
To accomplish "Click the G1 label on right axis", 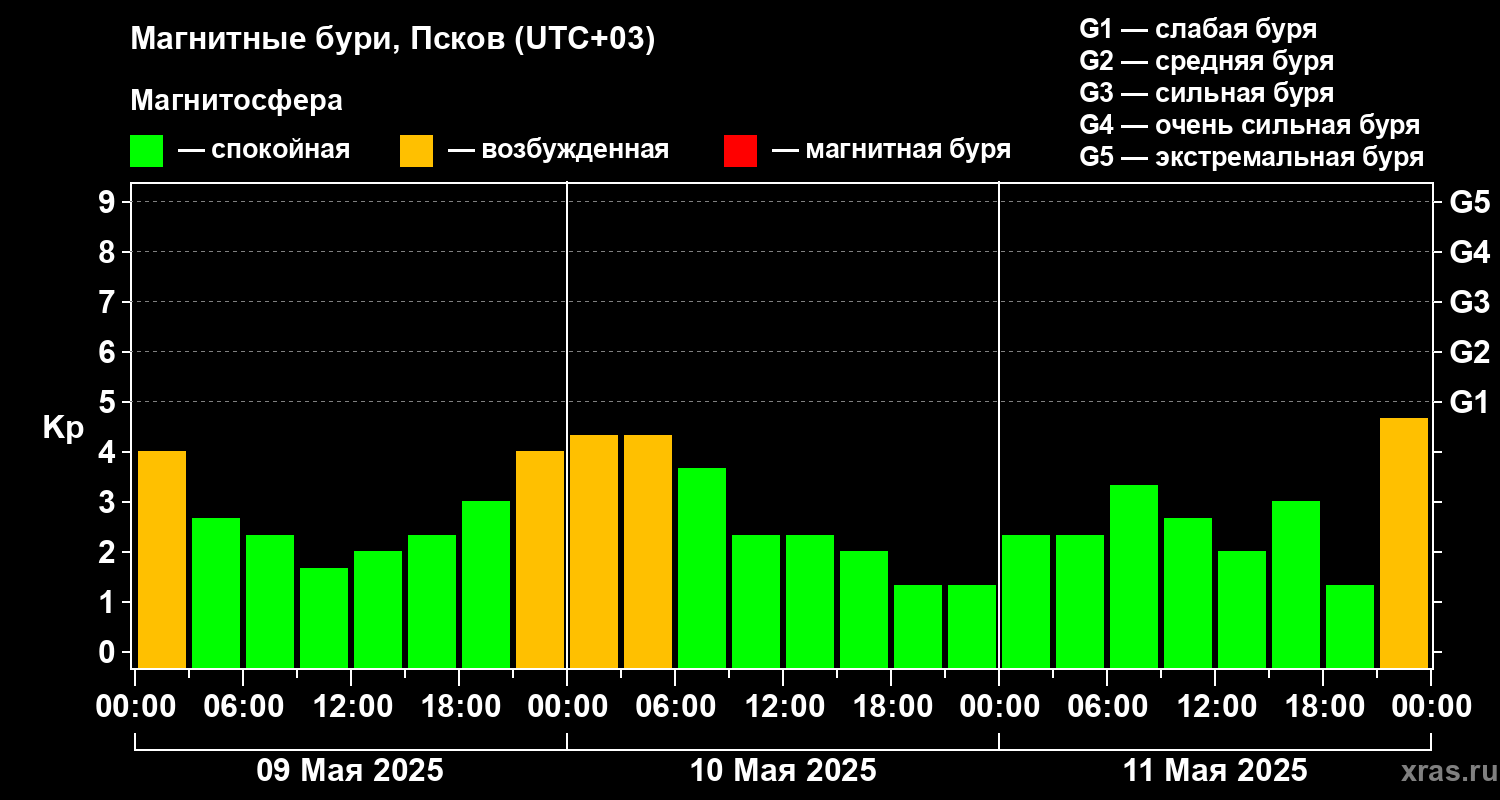I will point(1470,402).
